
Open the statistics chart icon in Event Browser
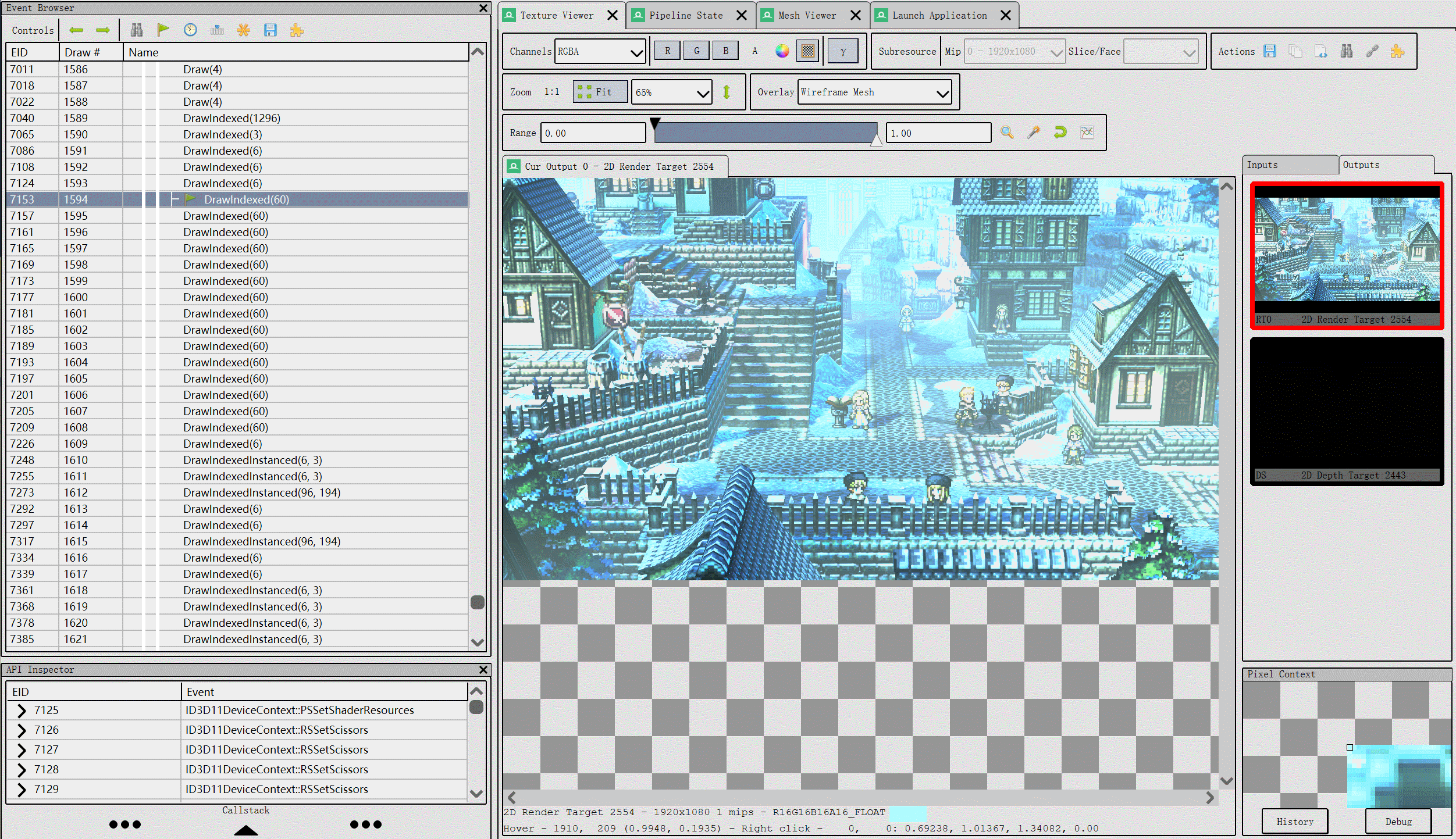[x=217, y=30]
